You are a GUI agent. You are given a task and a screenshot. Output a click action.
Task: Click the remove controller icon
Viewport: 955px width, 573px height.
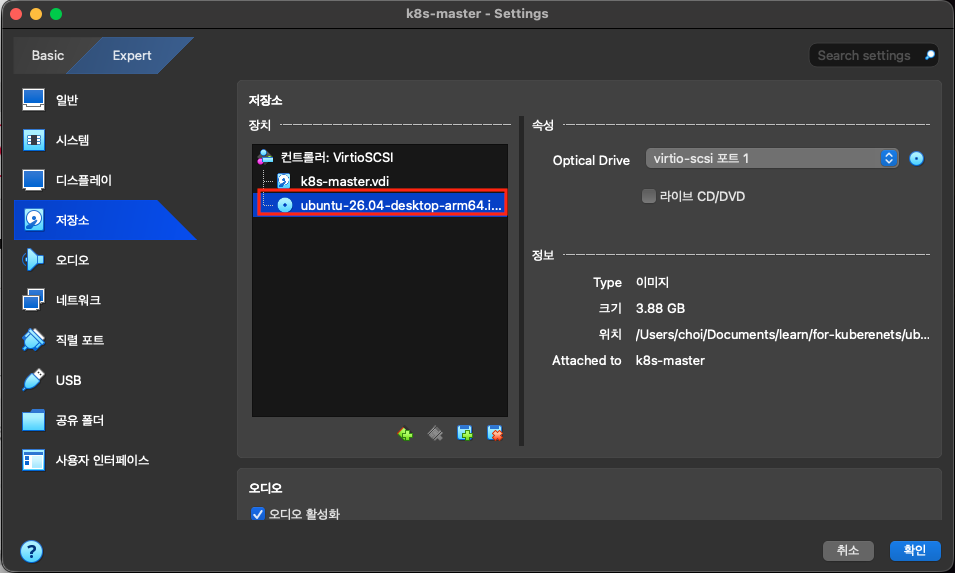point(435,434)
